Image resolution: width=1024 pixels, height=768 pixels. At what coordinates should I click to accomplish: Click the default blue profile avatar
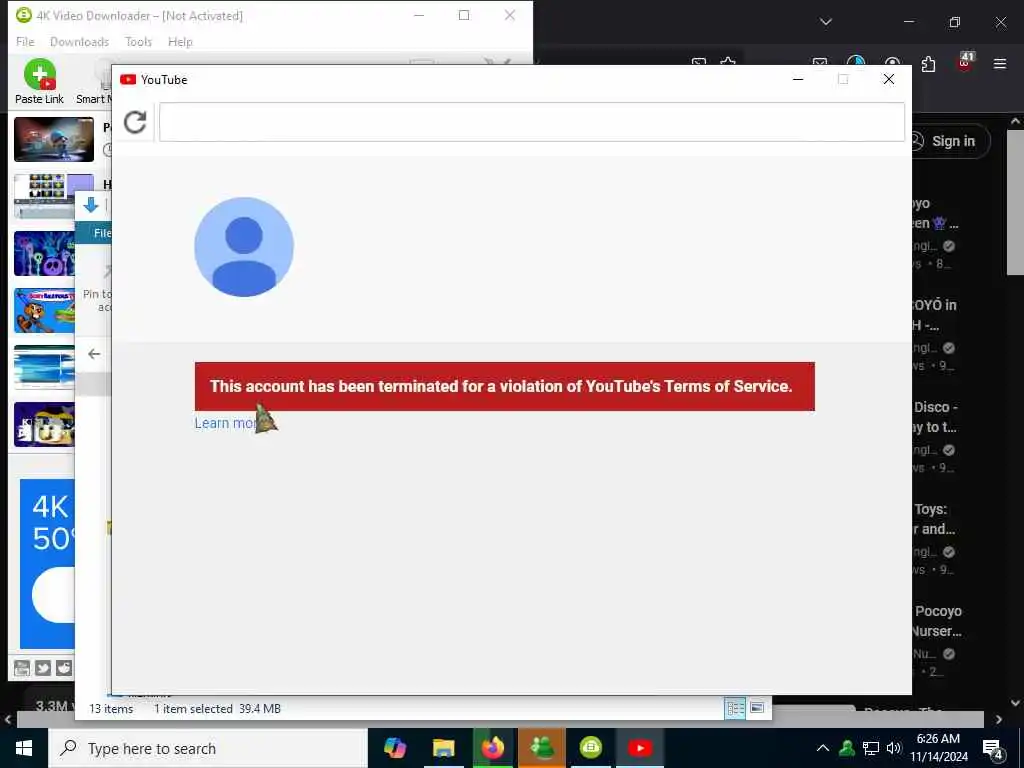click(244, 247)
